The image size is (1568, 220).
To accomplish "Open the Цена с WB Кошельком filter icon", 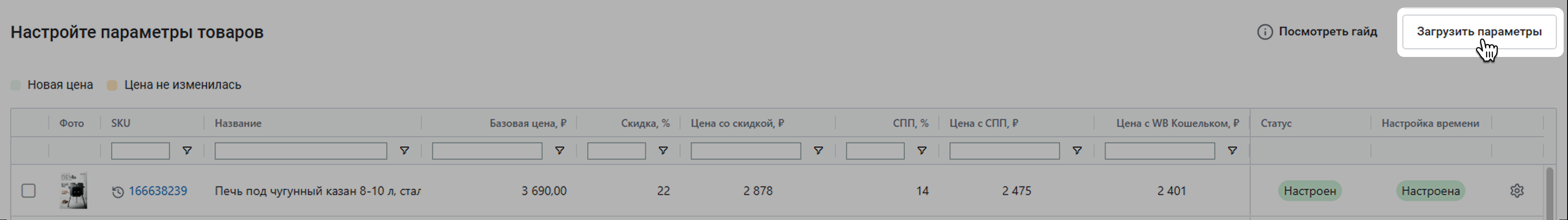I will [x=1232, y=151].
